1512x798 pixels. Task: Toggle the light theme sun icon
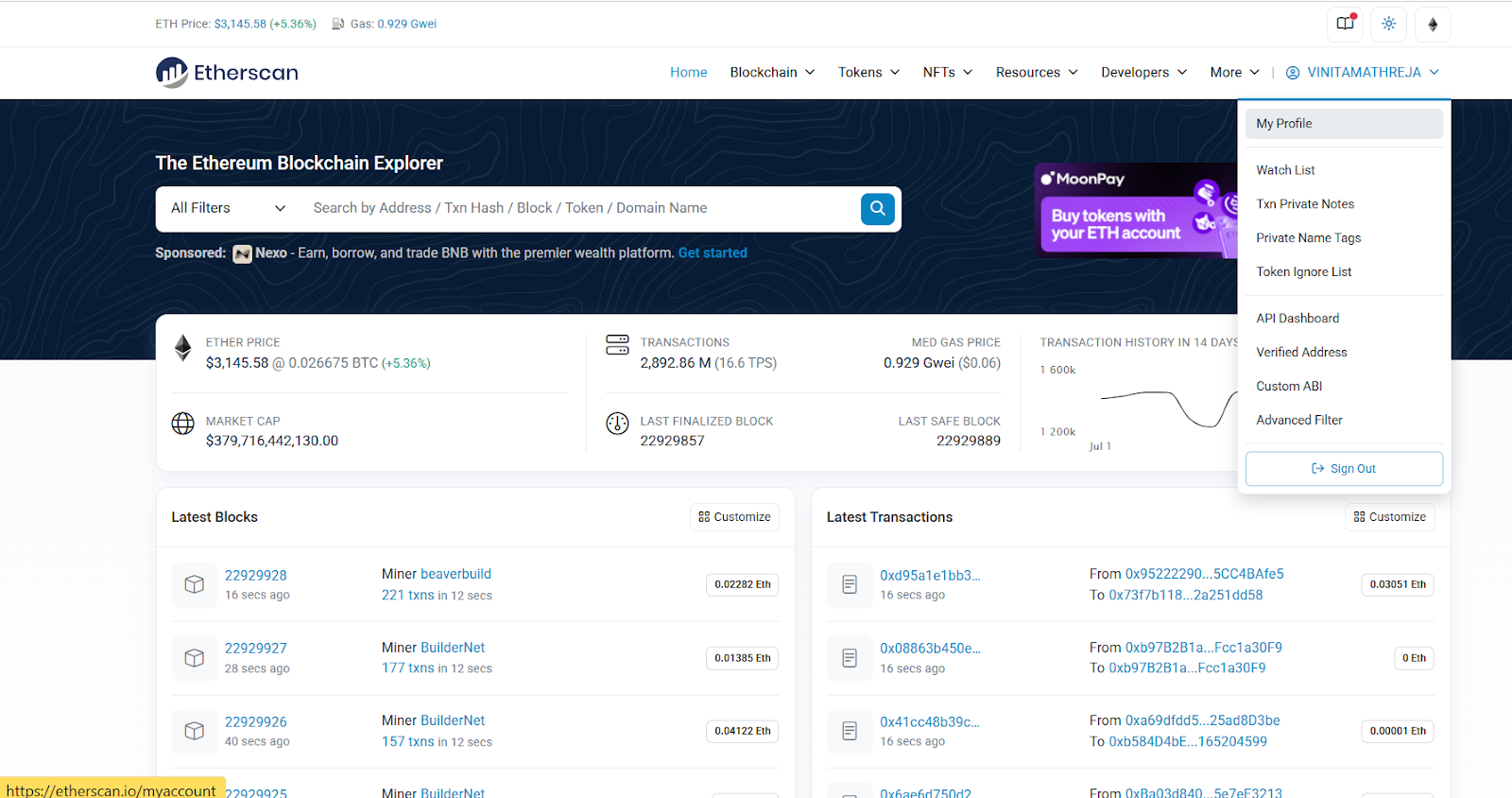[1388, 24]
